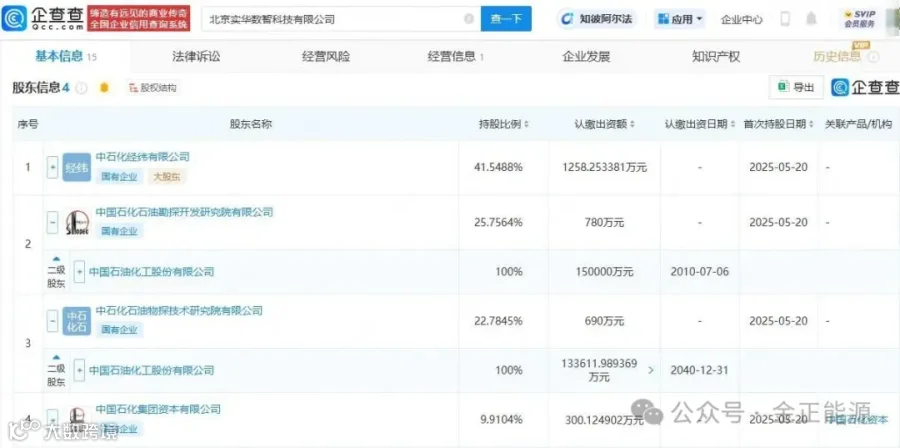Open the mobile phone icon in the header

pos(785,18)
